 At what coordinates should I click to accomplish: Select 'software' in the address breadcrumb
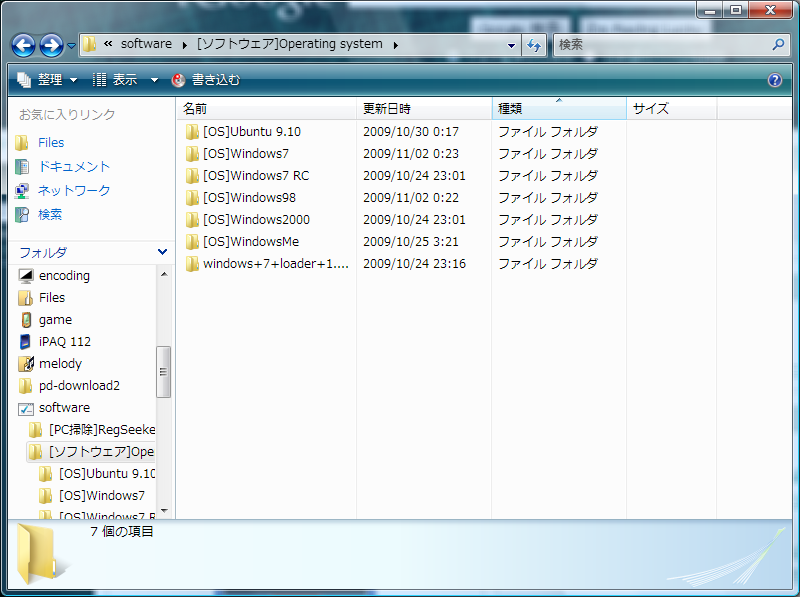(146, 44)
